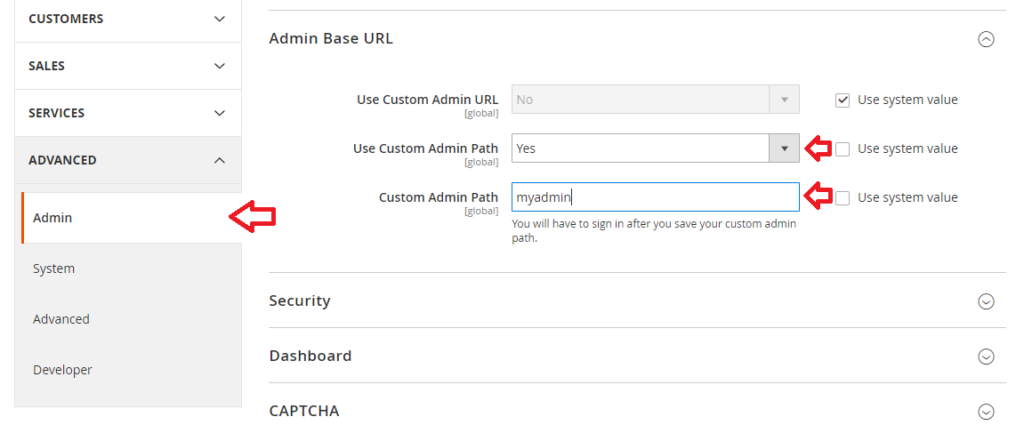
Task: Collapse the Admin Base URL section icon
Action: (985, 39)
